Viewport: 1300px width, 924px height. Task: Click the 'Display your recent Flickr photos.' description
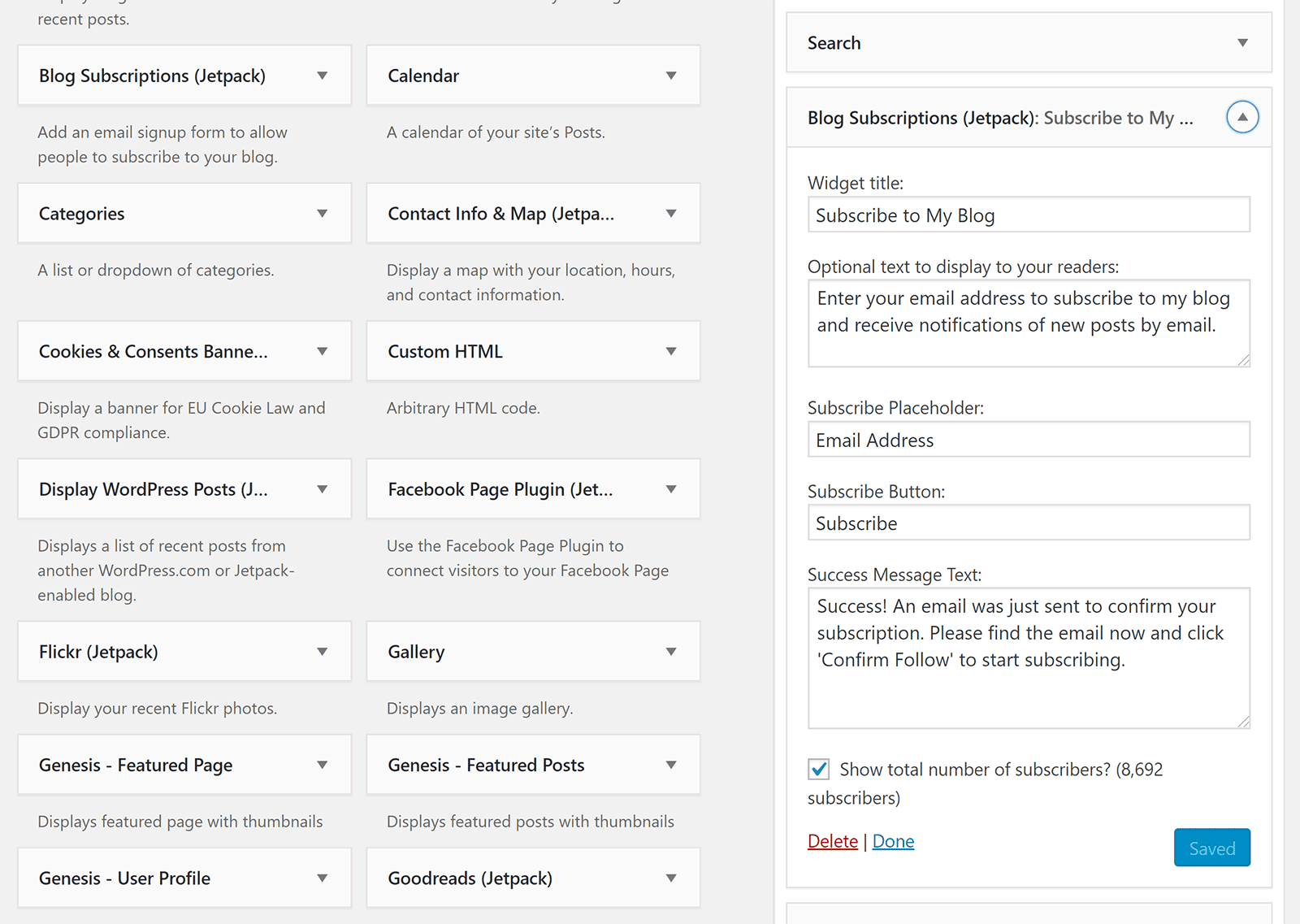157,708
